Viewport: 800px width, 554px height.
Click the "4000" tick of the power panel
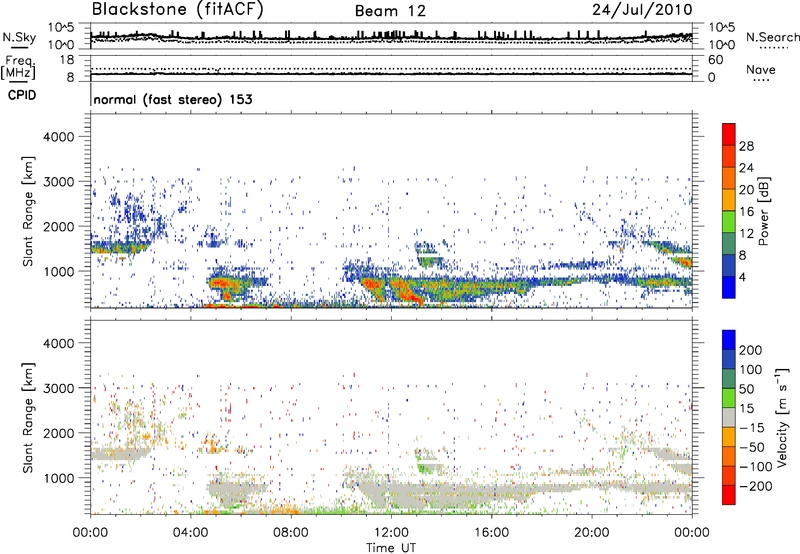[x=58, y=137]
